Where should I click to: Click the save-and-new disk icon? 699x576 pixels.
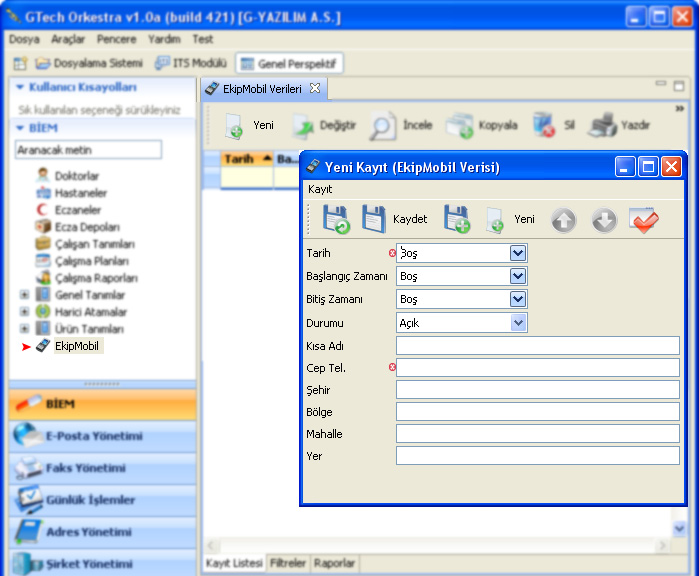[x=457, y=219]
